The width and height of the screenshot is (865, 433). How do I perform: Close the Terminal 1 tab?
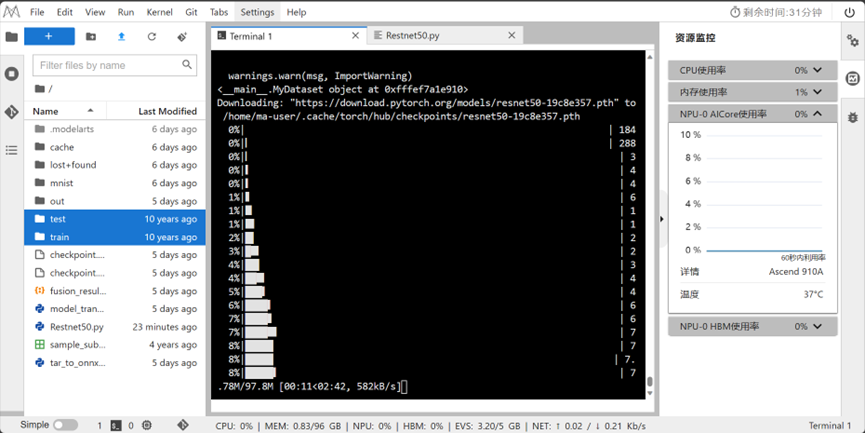pyautogui.click(x=356, y=36)
